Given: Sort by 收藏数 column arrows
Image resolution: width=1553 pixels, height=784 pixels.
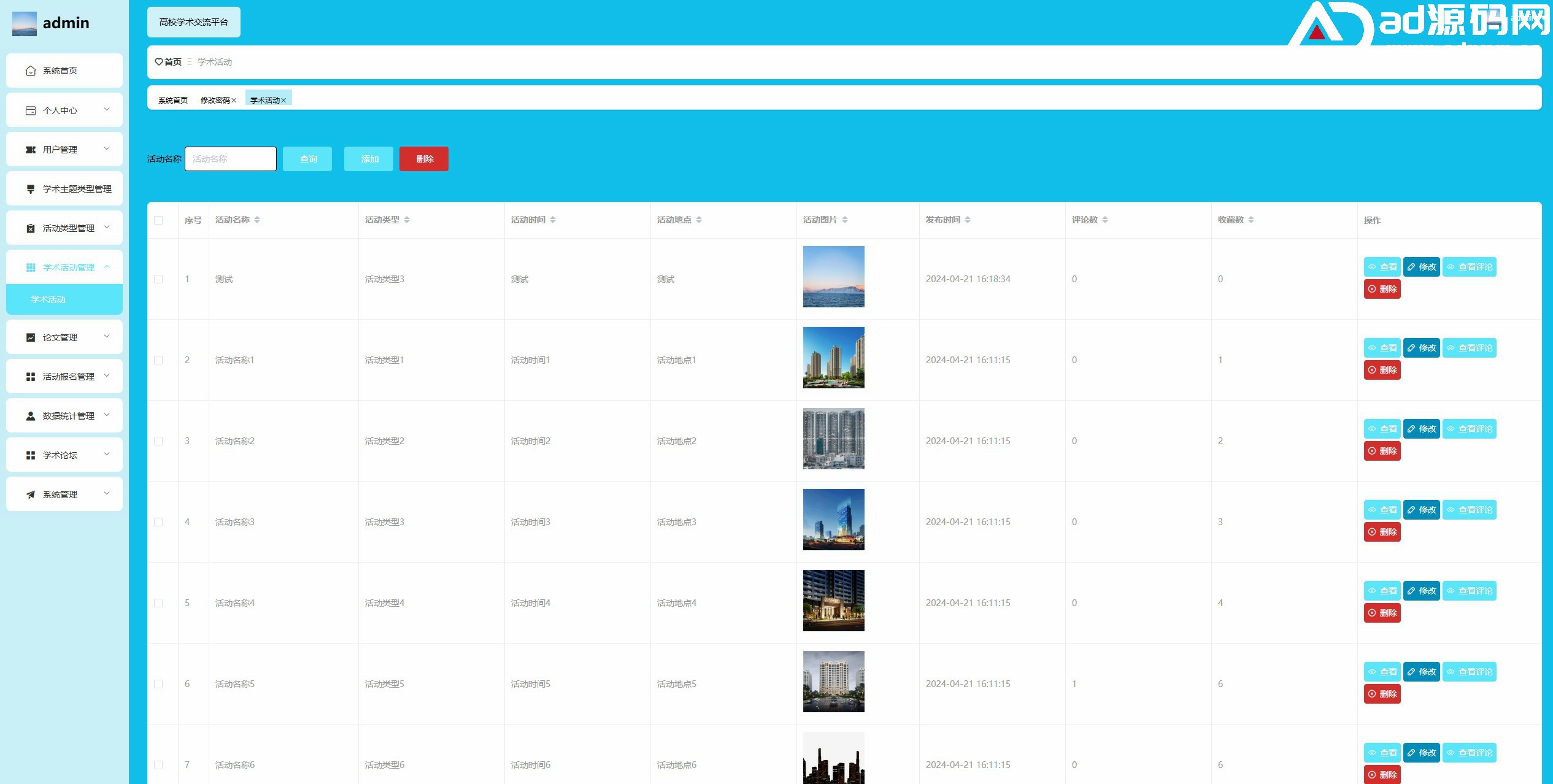Looking at the screenshot, I should (1251, 220).
